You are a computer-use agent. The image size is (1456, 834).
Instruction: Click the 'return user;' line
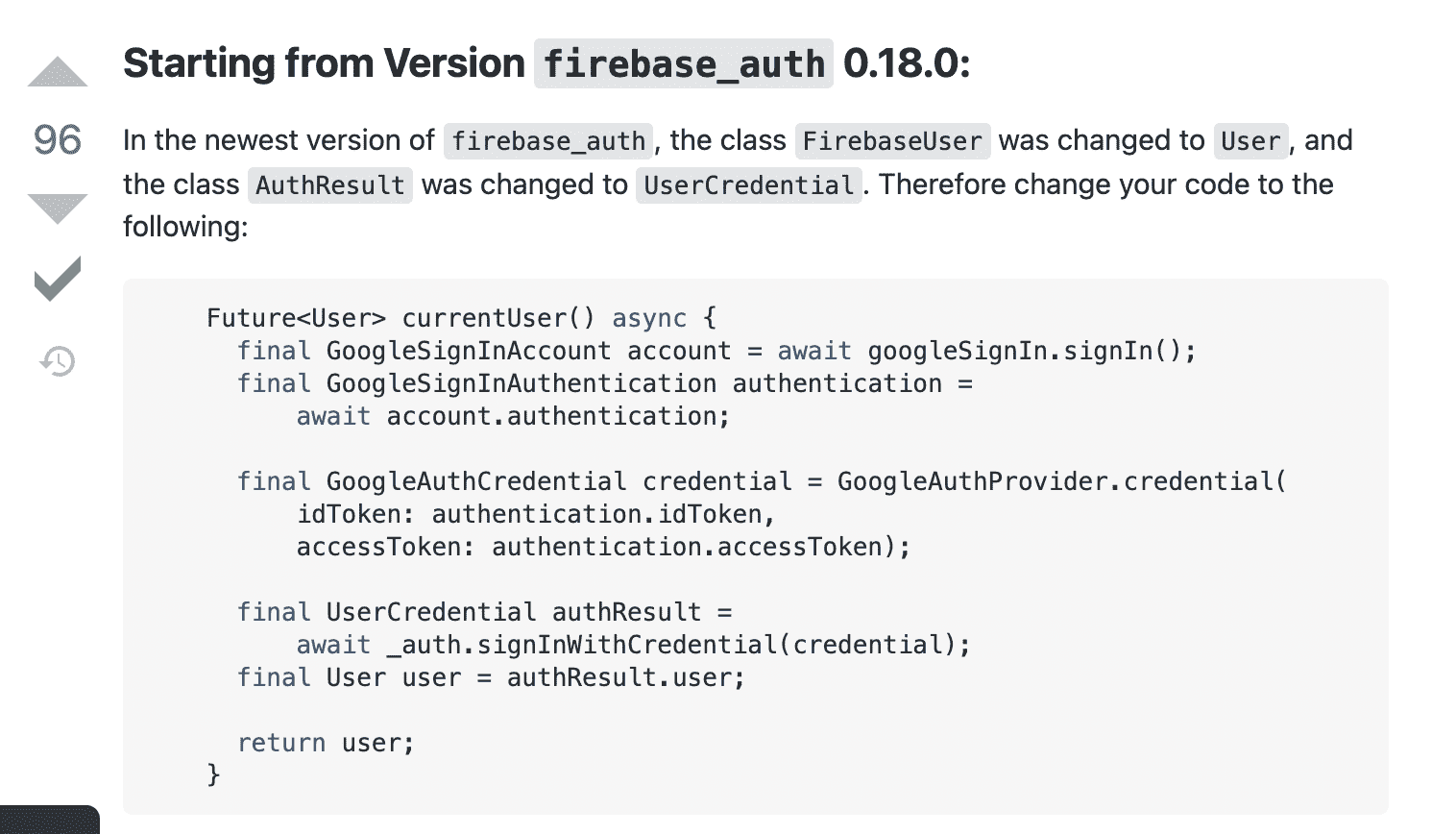click(326, 743)
